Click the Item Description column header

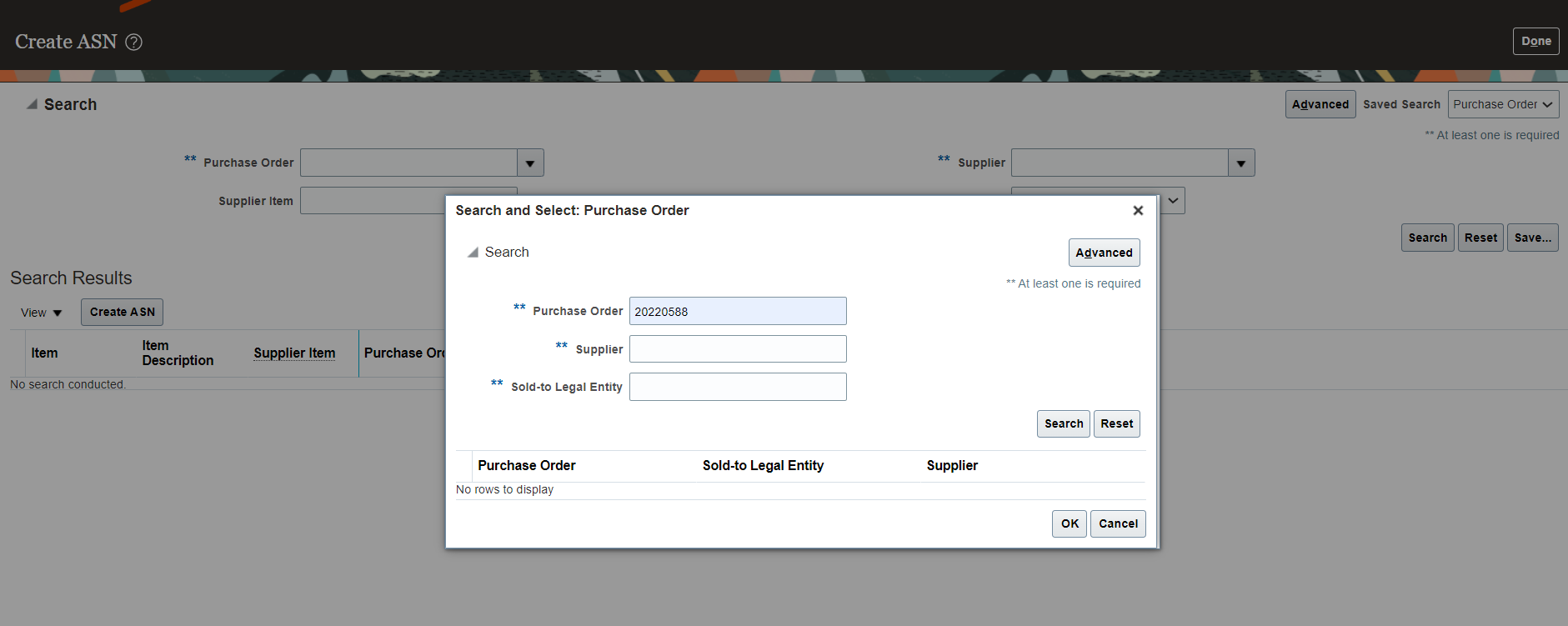[178, 353]
